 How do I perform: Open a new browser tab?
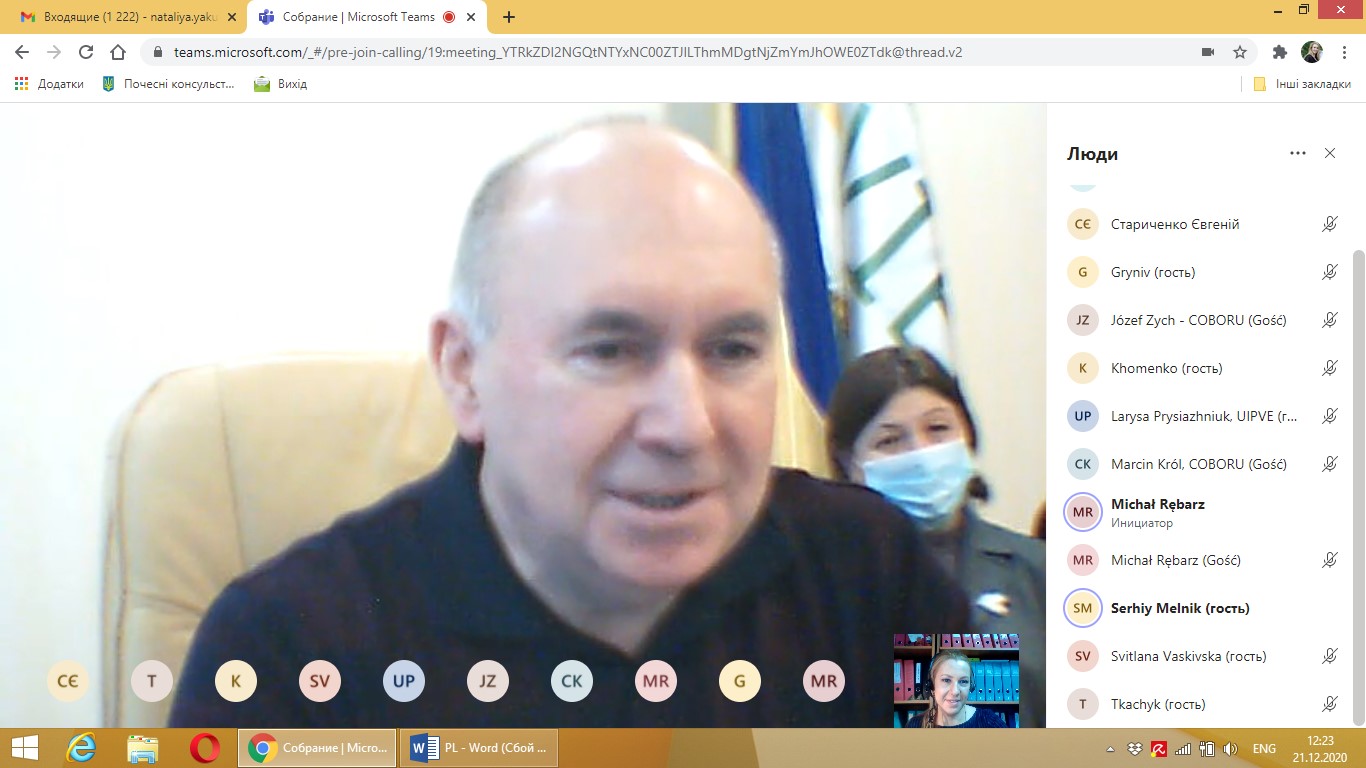(x=509, y=17)
